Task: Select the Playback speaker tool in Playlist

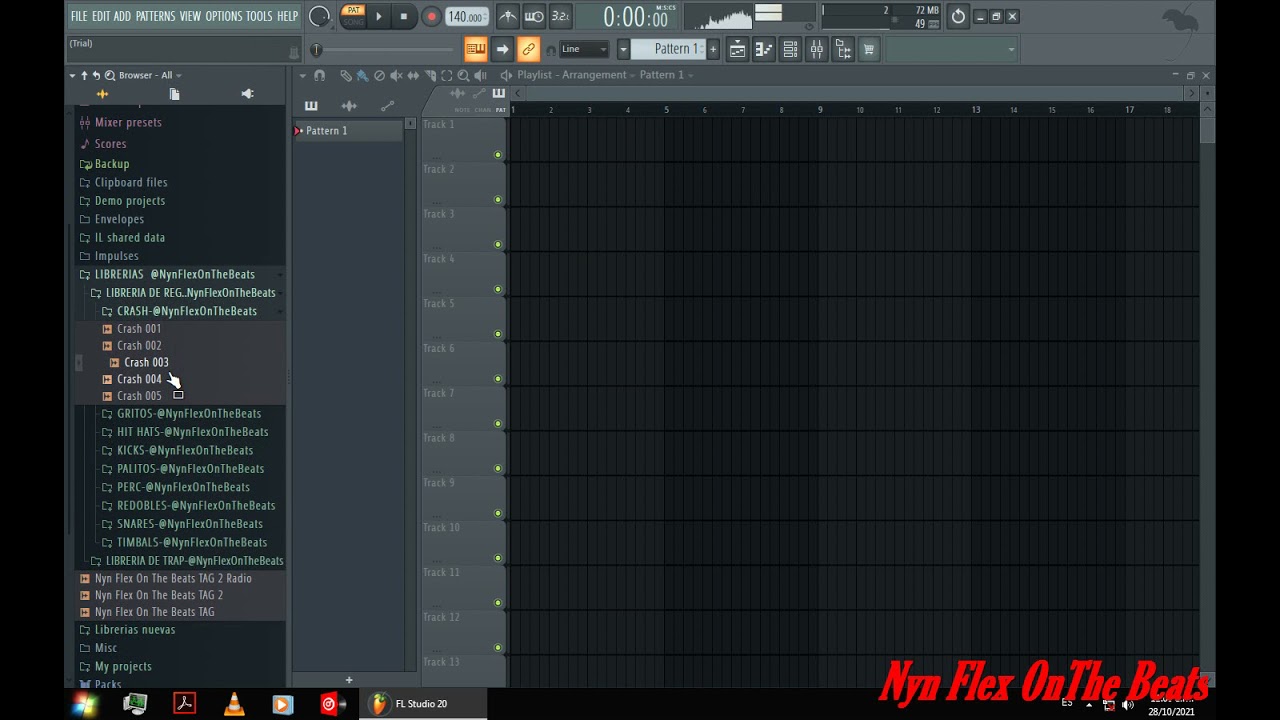Action: [x=480, y=75]
